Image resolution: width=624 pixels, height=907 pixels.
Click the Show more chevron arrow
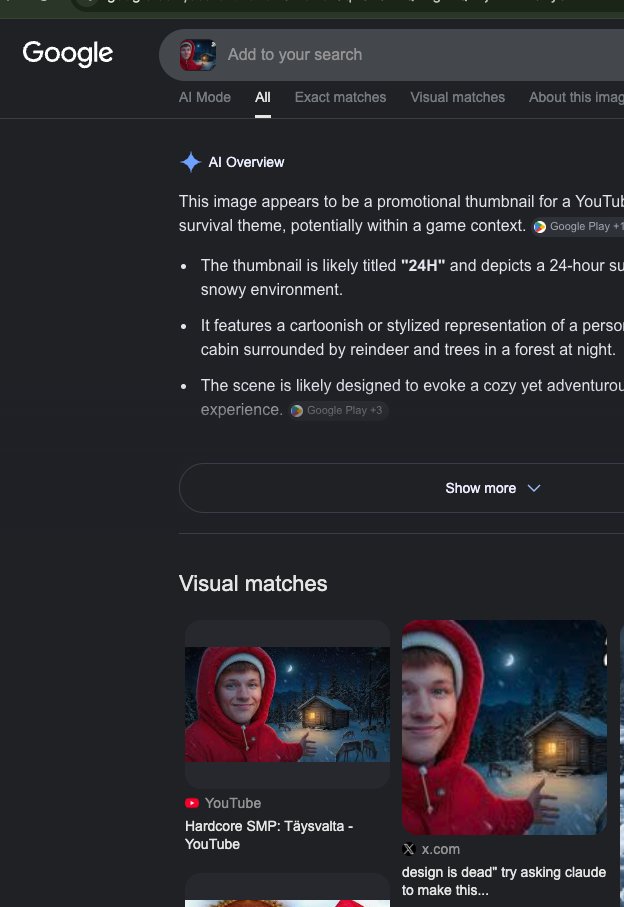coord(534,488)
